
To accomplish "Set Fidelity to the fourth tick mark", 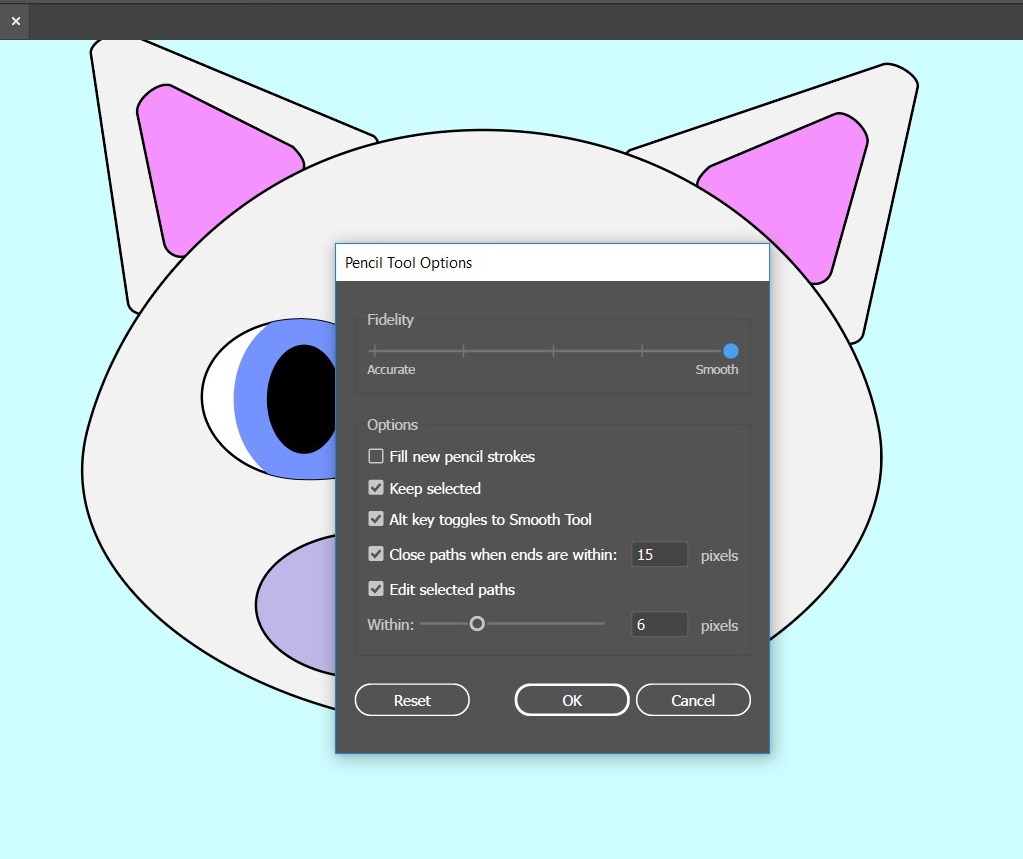I will (642, 351).
